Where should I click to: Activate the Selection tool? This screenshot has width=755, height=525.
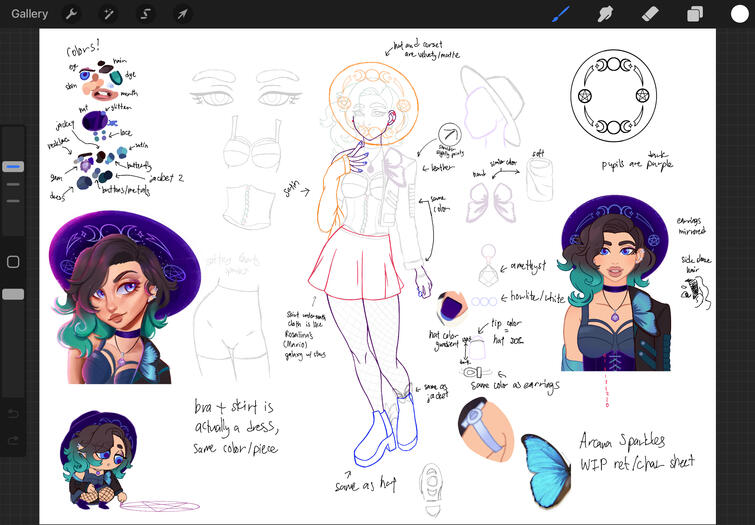(x=145, y=14)
